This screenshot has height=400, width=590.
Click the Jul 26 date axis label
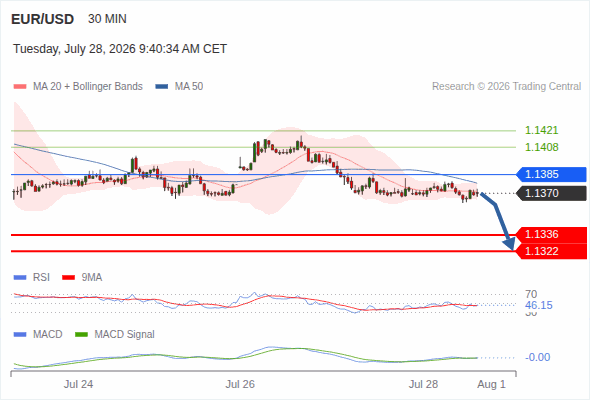pos(240,384)
